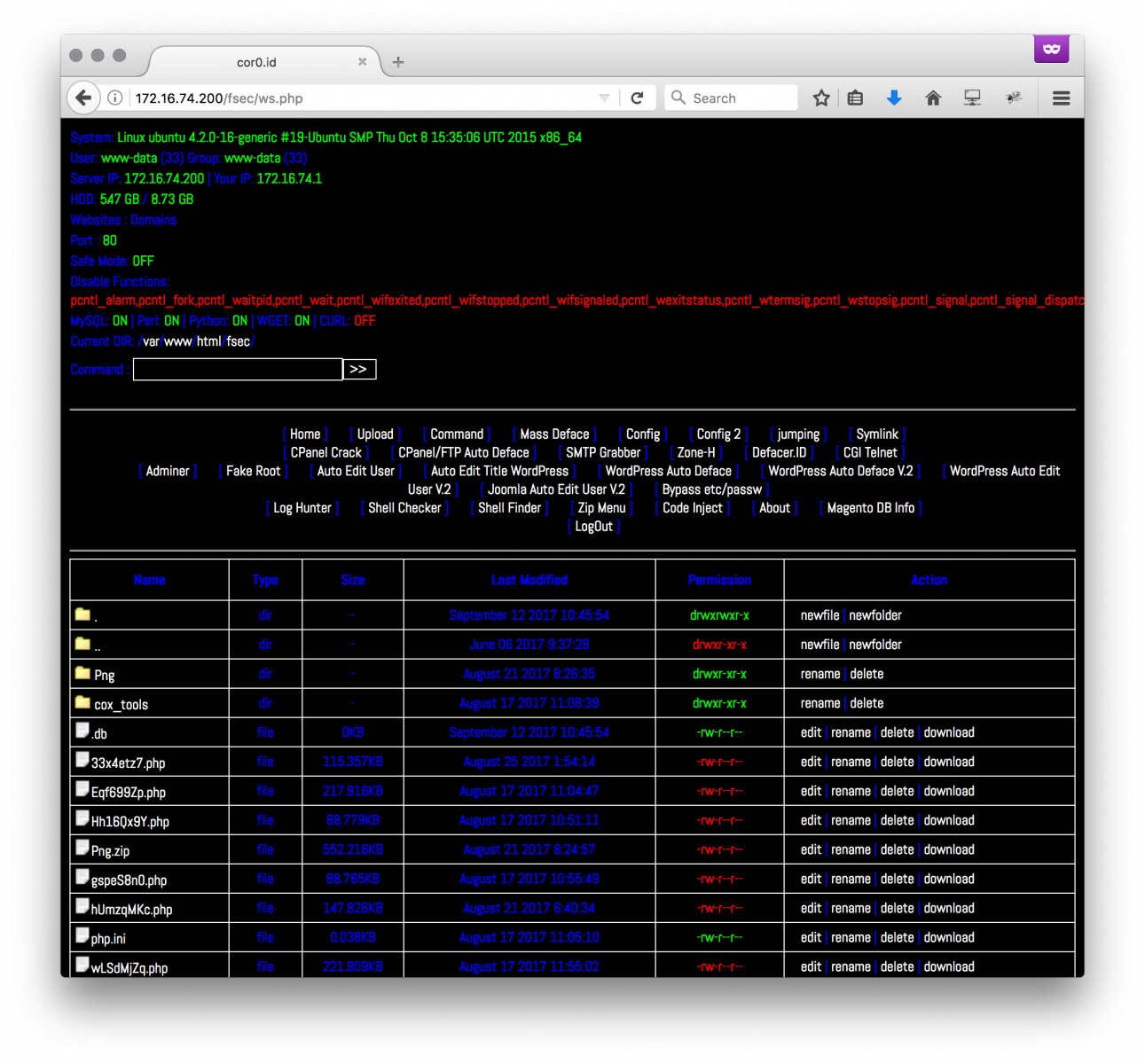Click the screen-sharing monitor icon

[972, 98]
